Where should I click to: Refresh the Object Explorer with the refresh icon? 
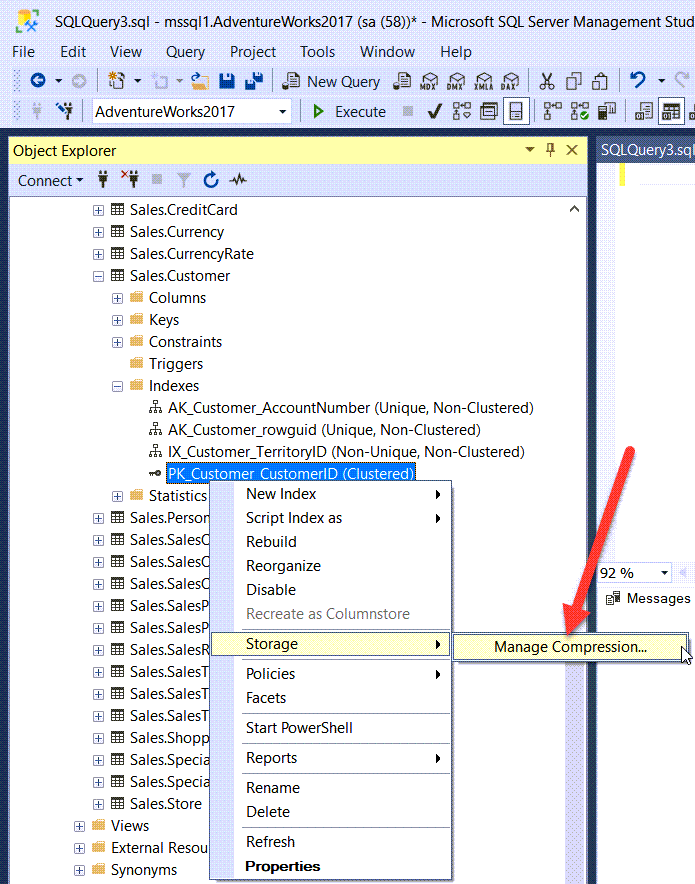pos(211,180)
